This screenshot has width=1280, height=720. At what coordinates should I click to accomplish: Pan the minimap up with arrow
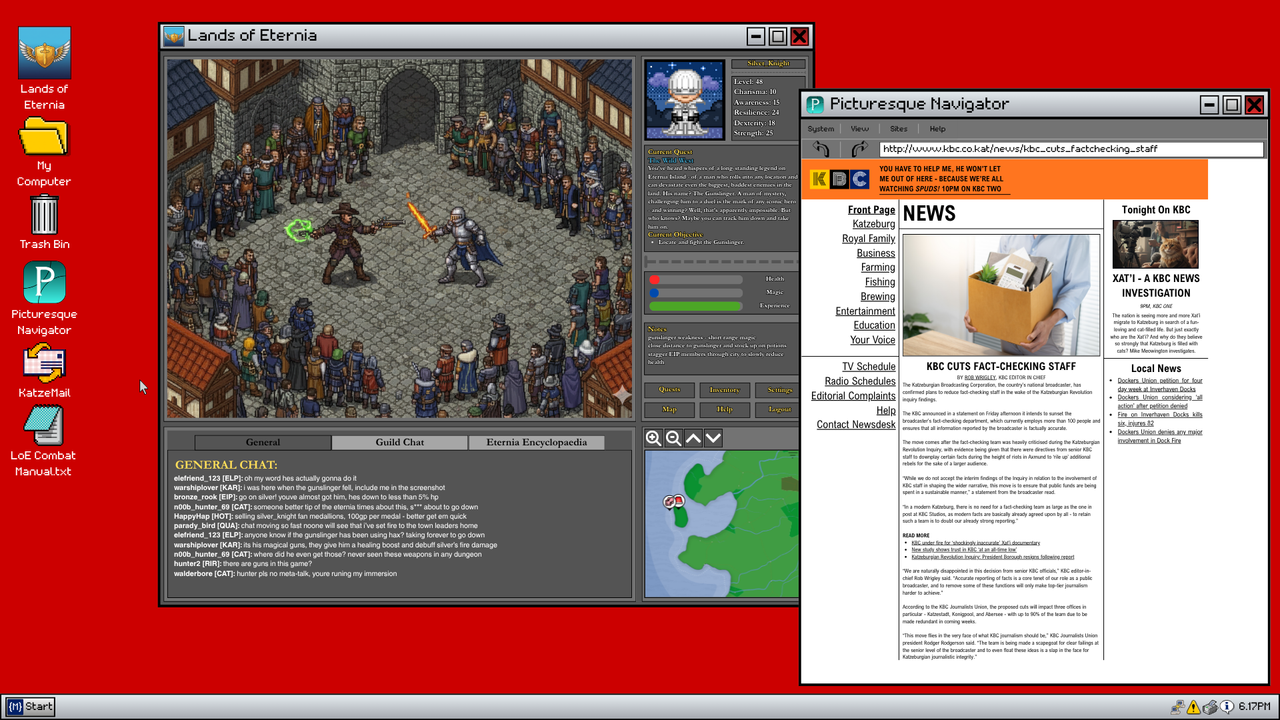(x=693, y=438)
